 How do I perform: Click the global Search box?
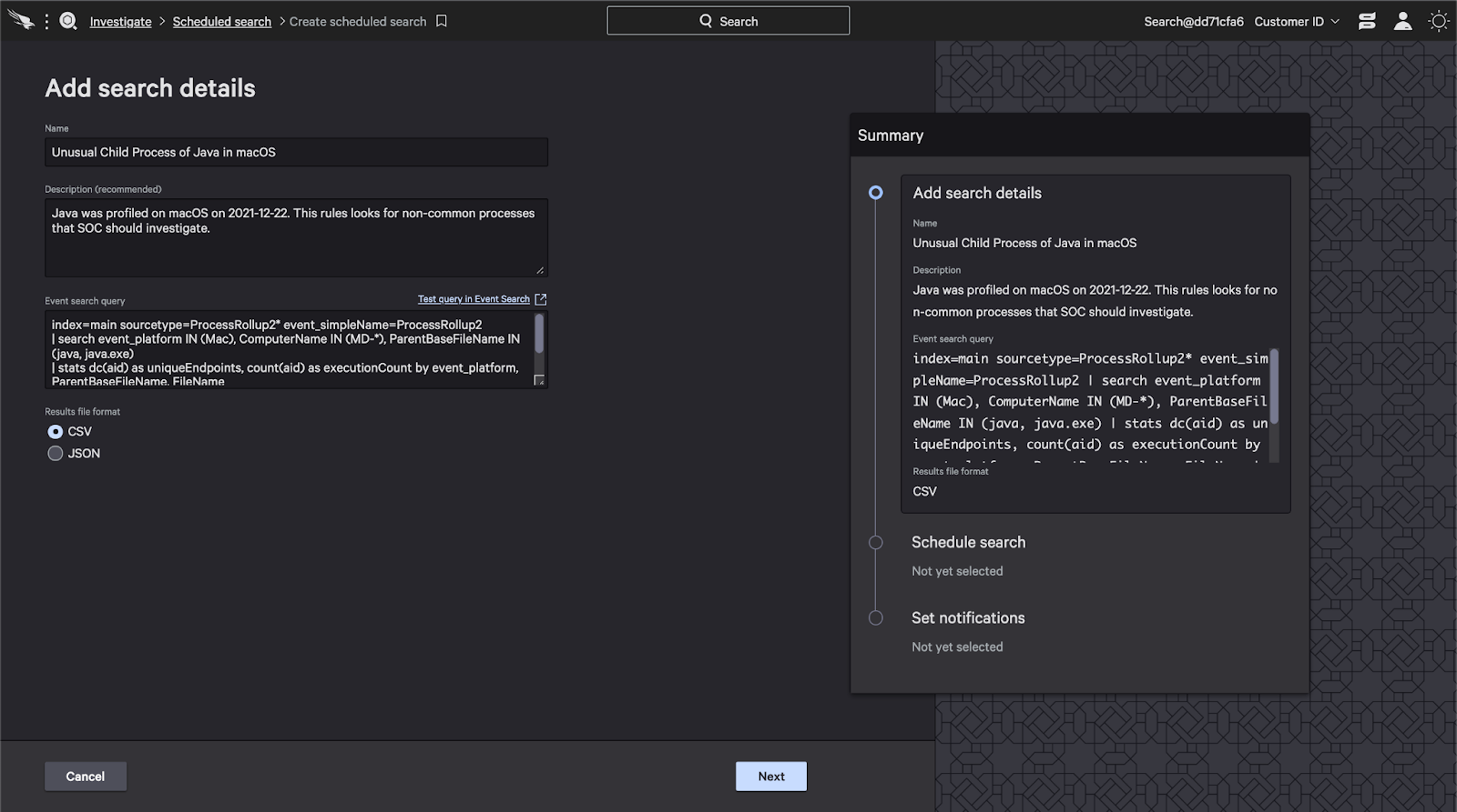click(x=728, y=21)
